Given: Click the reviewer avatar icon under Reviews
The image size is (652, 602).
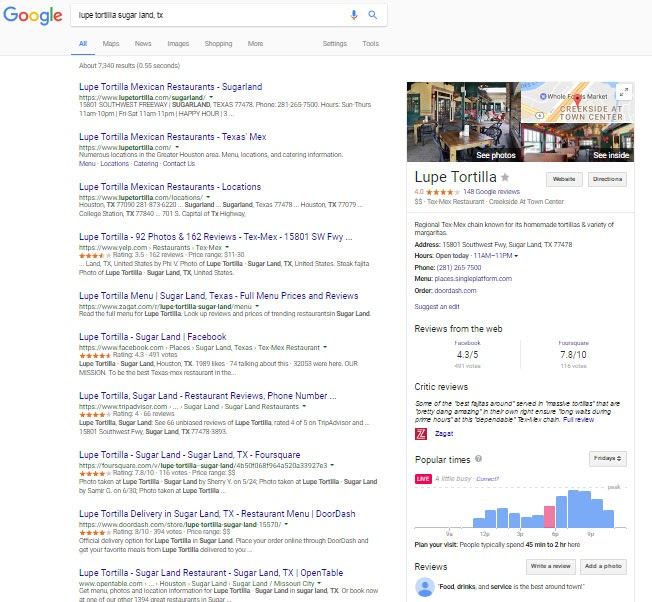Looking at the screenshot, I should [421, 590].
